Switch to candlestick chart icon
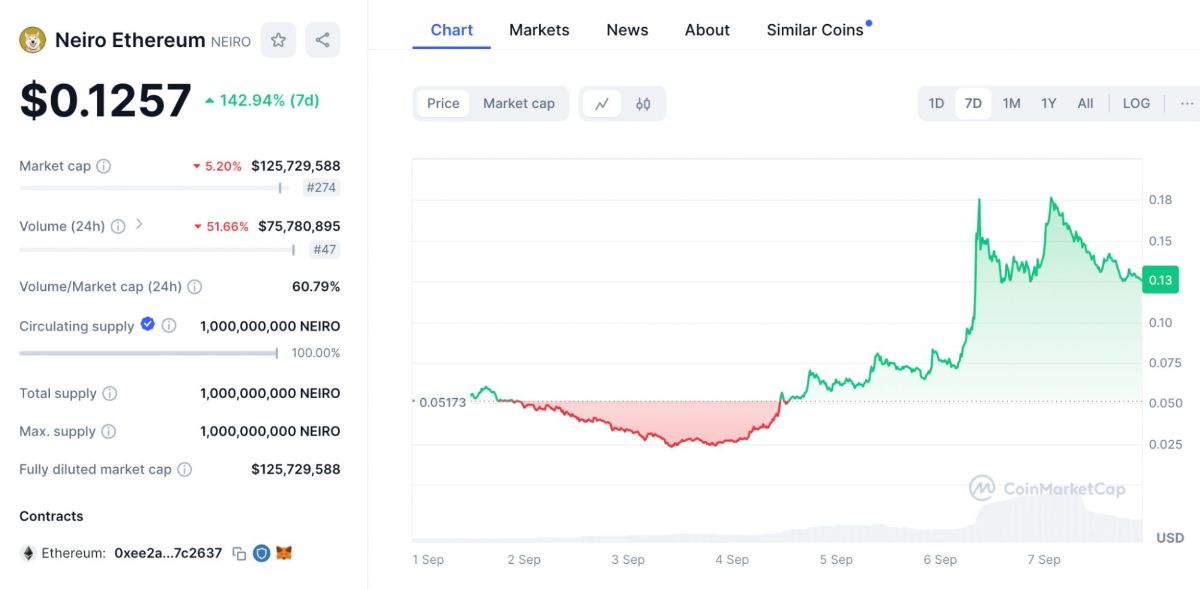This screenshot has height=590, width=1200. click(x=643, y=103)
